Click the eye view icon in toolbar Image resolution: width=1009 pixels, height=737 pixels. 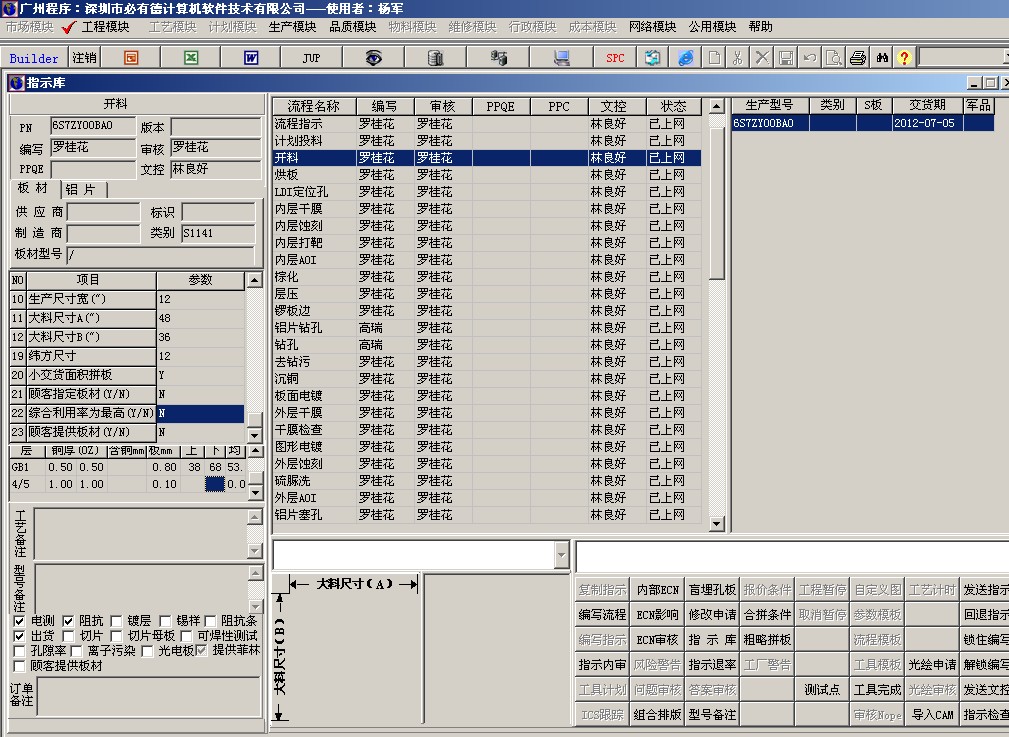click(373, 58)
